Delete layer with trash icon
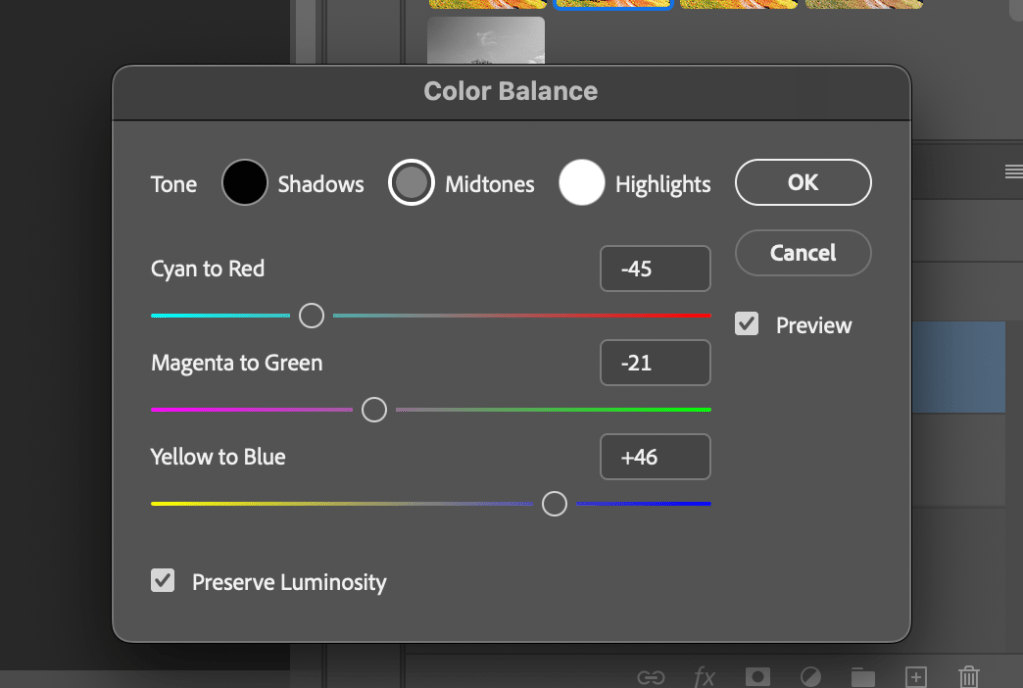The width and height of the screenshot is (1023, 688). (x=968, y=677)
